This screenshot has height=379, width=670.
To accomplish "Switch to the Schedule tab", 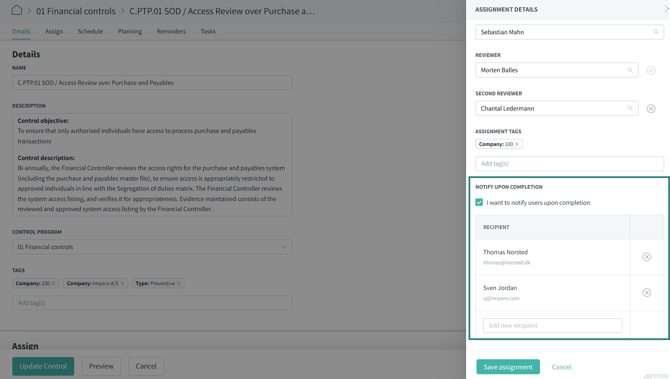I will [90, 32].
